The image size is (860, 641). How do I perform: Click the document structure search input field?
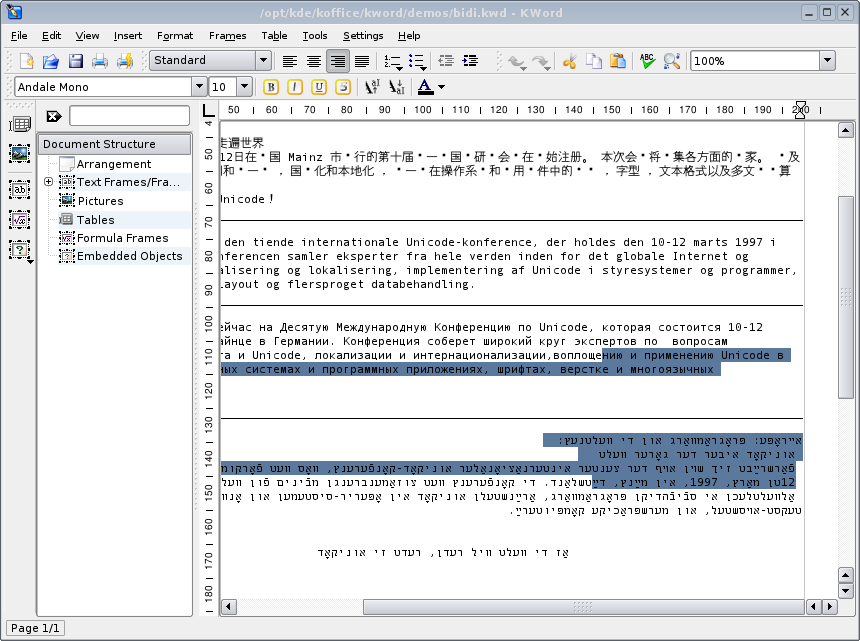(x=129, y=117)
